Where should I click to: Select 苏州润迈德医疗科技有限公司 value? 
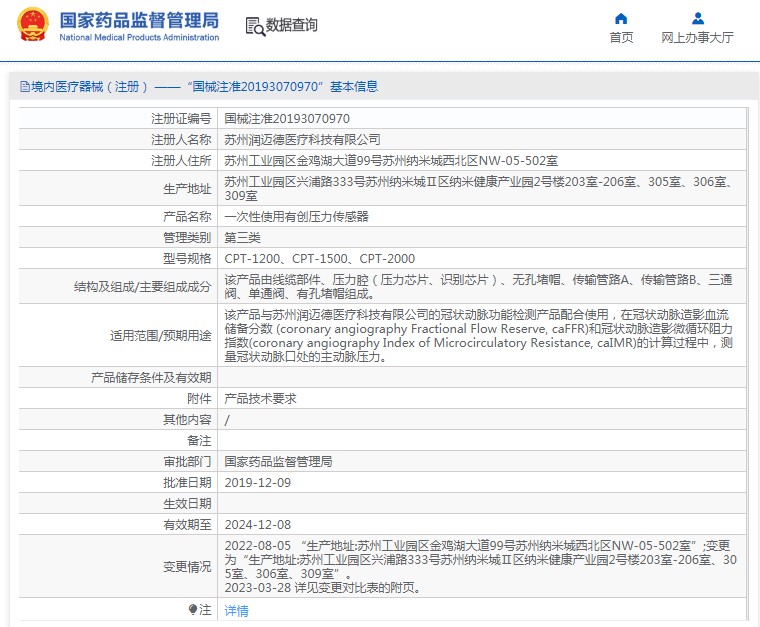[302, 140]
